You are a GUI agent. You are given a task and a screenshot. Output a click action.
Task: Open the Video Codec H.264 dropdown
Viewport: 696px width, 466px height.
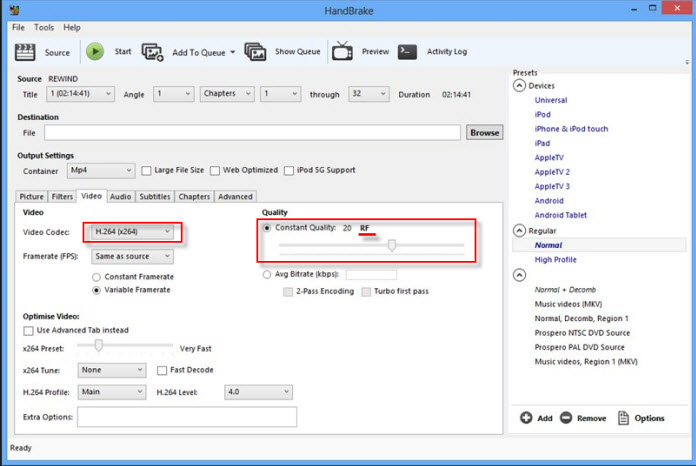coord(133,233)
